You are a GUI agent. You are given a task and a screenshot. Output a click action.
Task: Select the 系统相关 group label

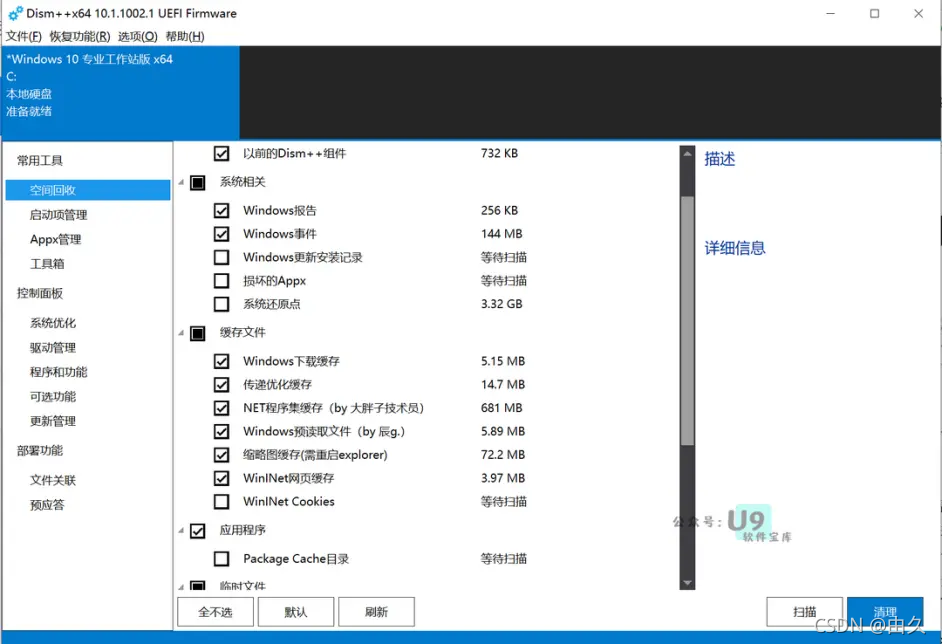[242, 182]
